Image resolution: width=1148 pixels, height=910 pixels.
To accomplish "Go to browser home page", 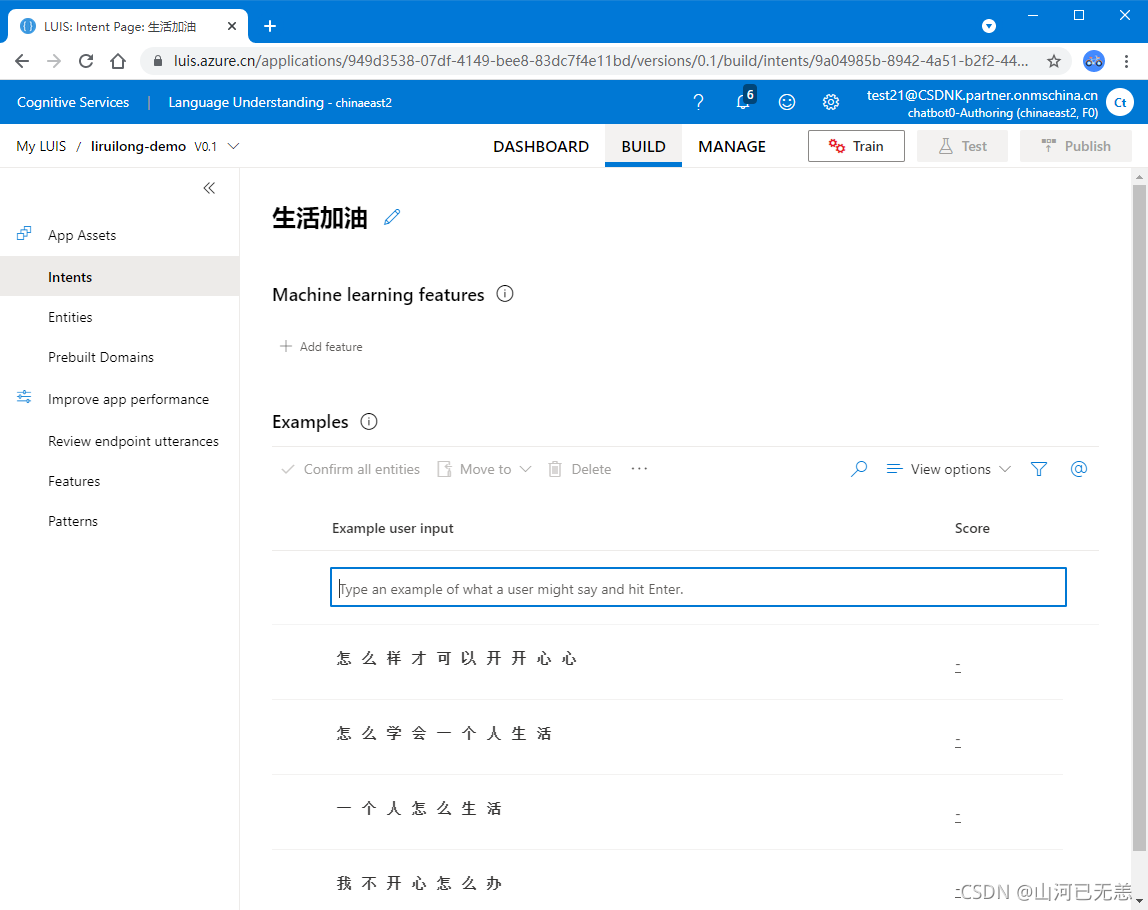I will coord(118,61).
